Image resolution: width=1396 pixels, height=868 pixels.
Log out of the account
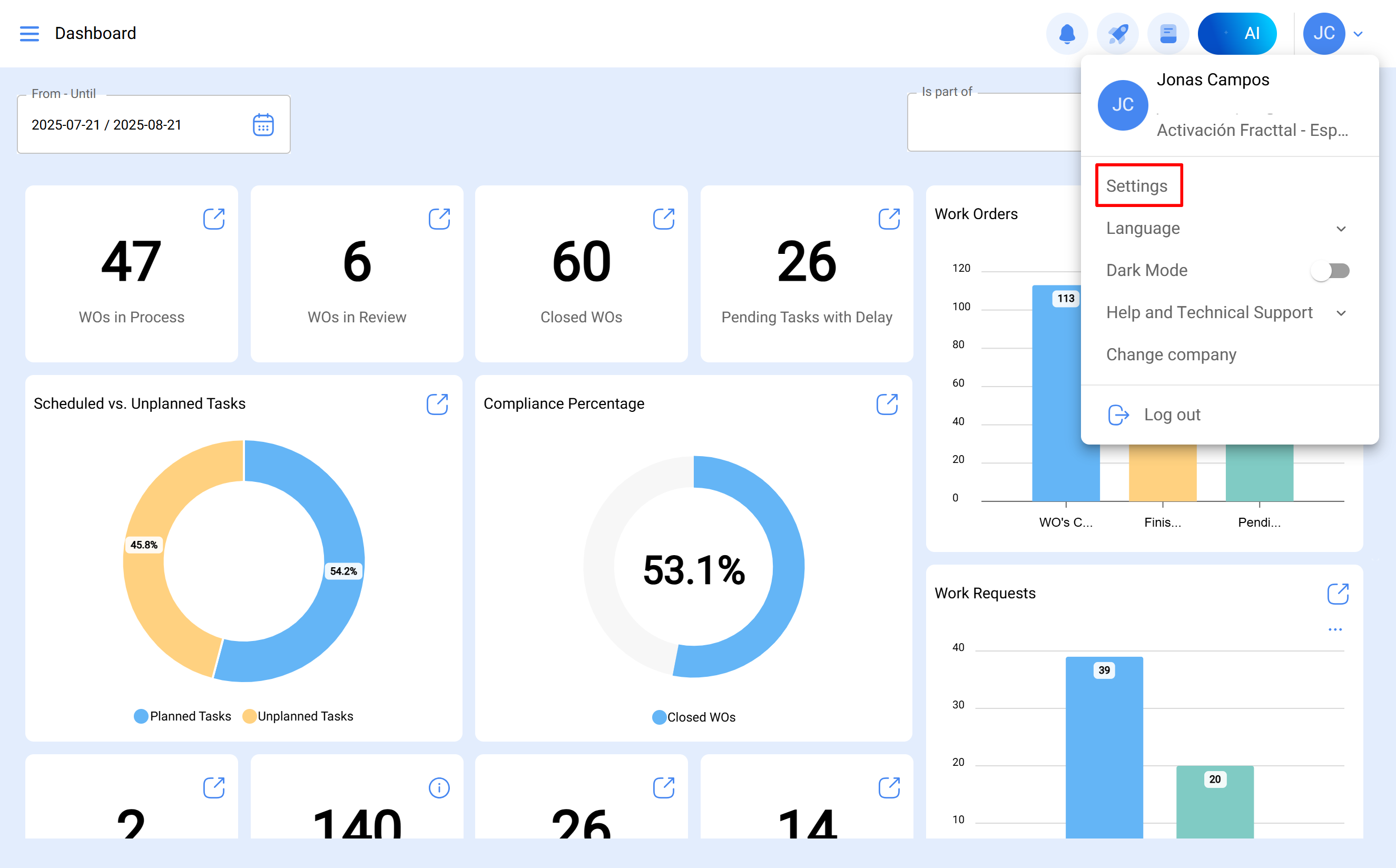tap(1172, 414)
